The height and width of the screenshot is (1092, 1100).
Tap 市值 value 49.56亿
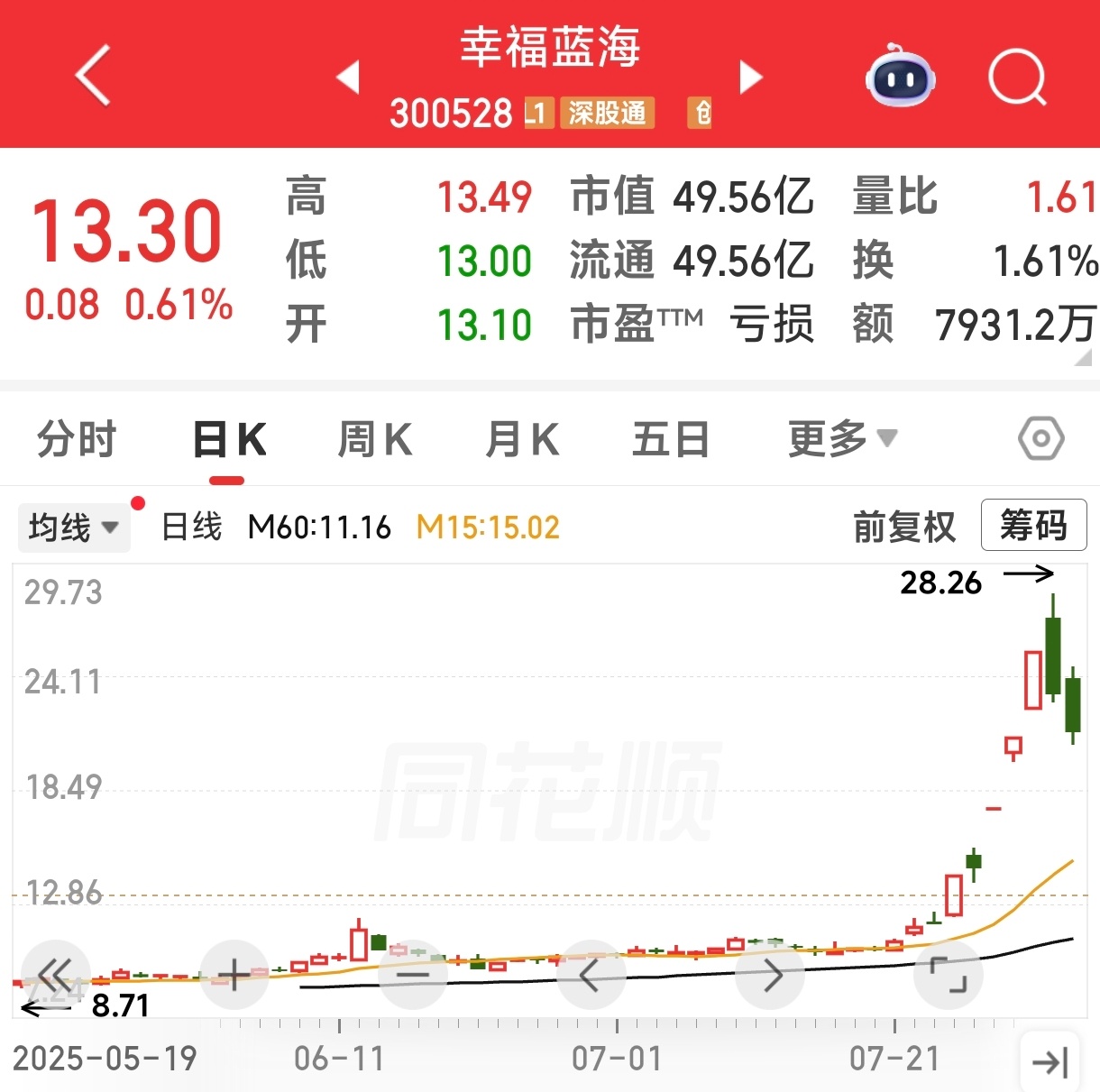click(743, 197)
